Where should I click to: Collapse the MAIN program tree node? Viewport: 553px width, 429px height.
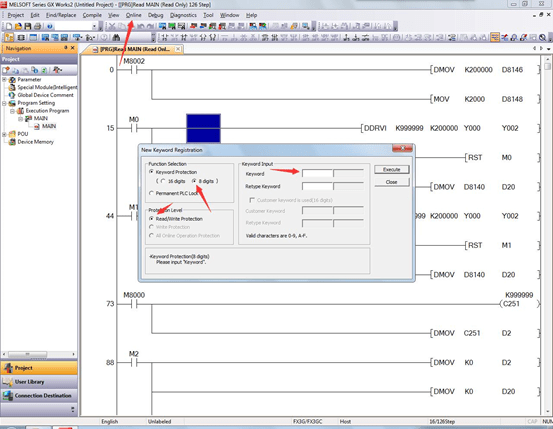(x=20, y=119)
